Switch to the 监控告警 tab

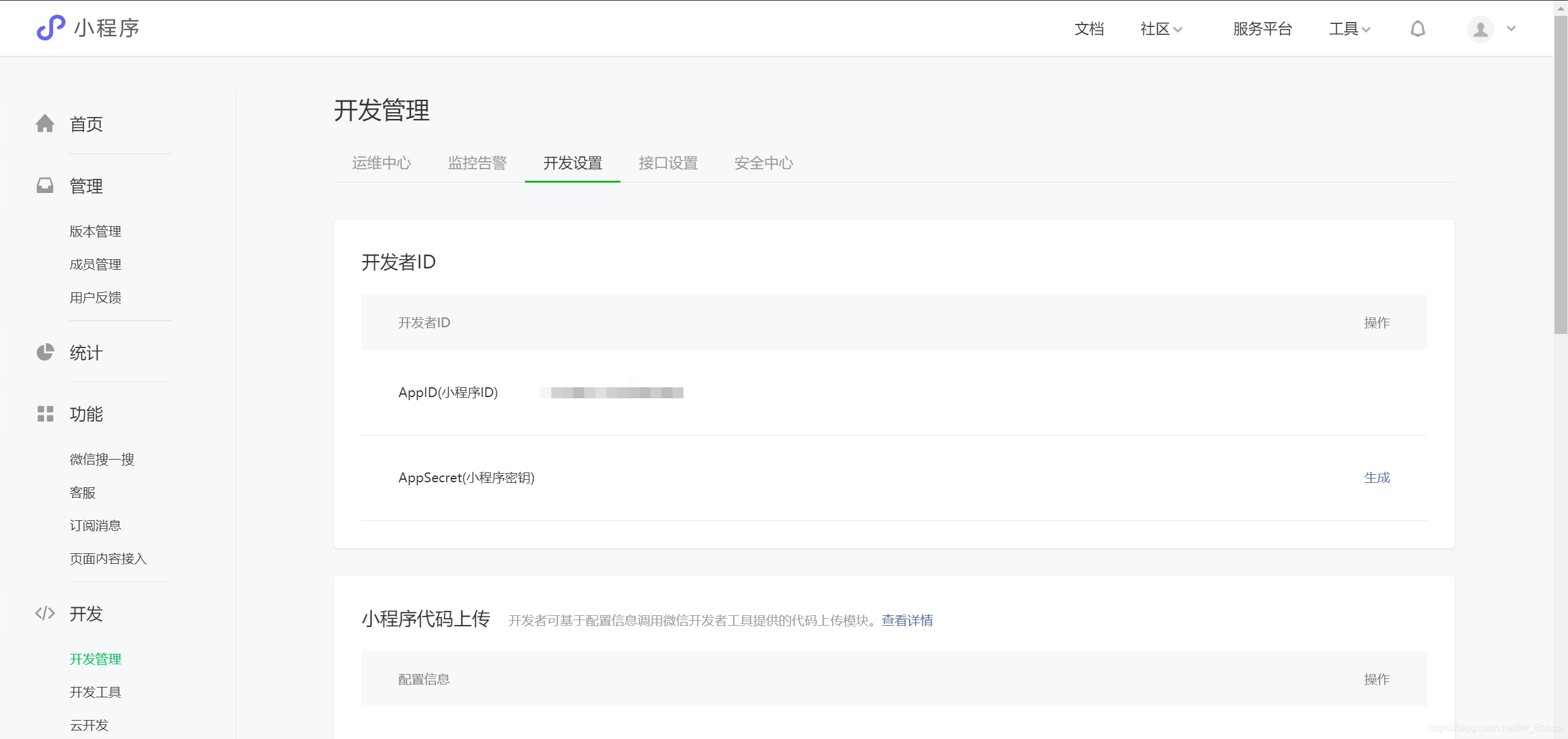click(x=477, y=163)
